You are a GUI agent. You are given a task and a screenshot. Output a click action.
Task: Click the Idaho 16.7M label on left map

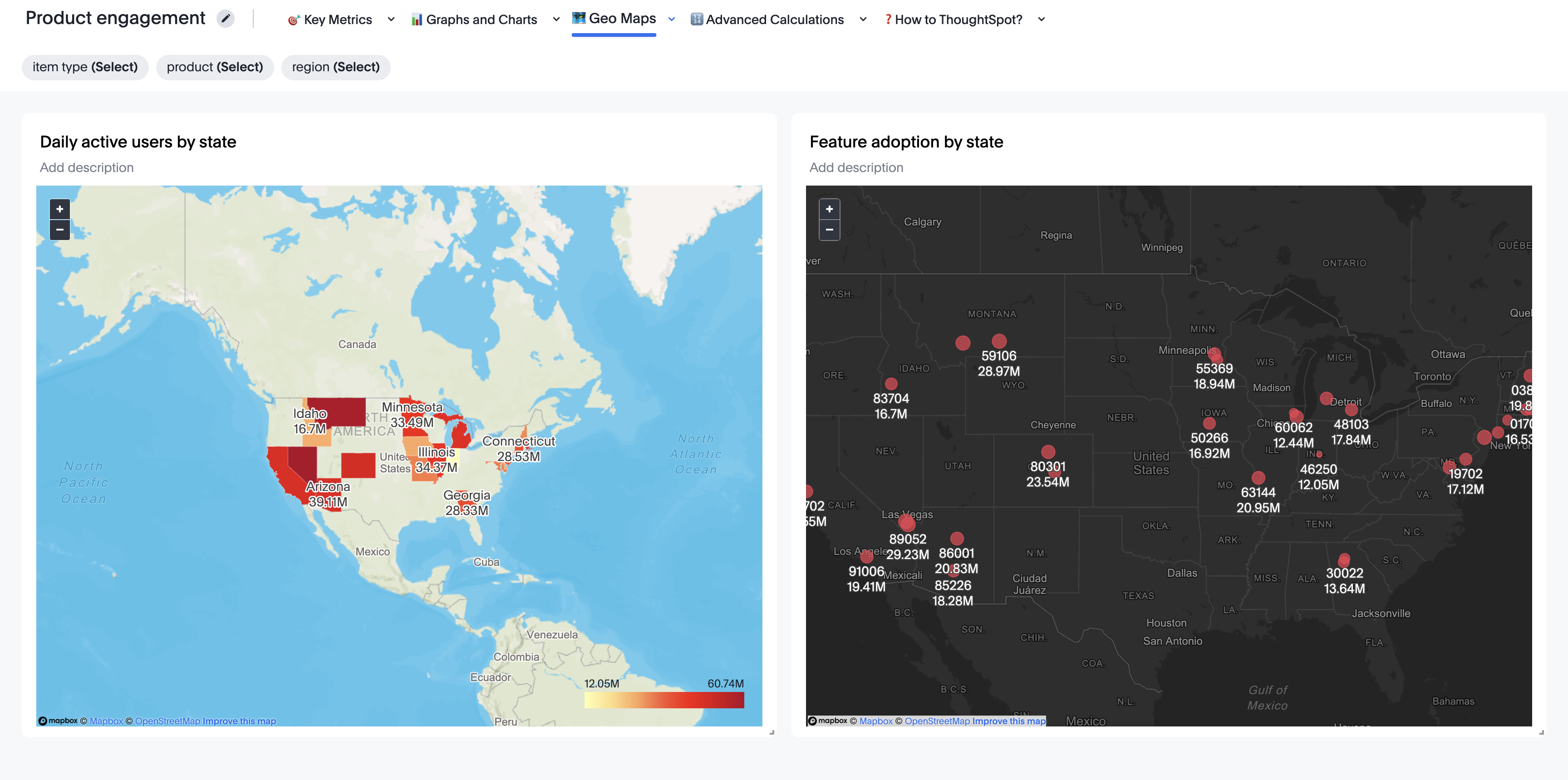tap(310, 421)
